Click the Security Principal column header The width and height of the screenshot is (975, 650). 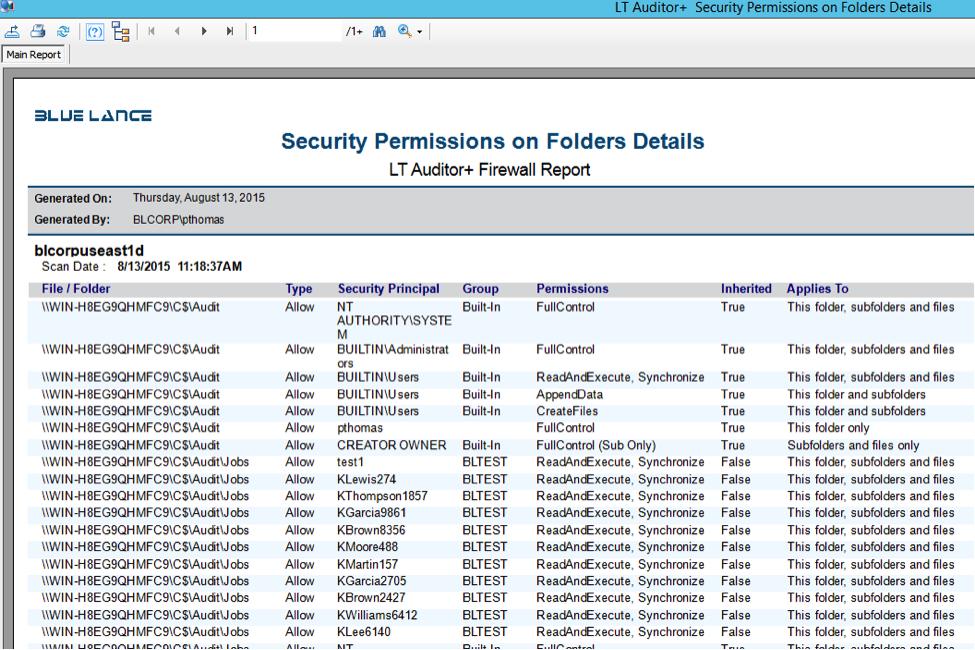[x=389, y=289]
